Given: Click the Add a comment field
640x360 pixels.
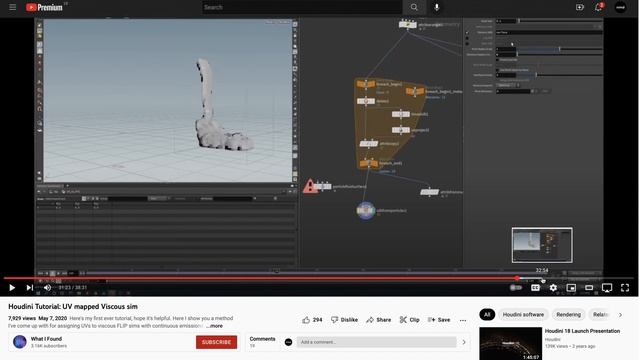Looking at the screenshot, I should pyautogui.click(x=376, y=342).
